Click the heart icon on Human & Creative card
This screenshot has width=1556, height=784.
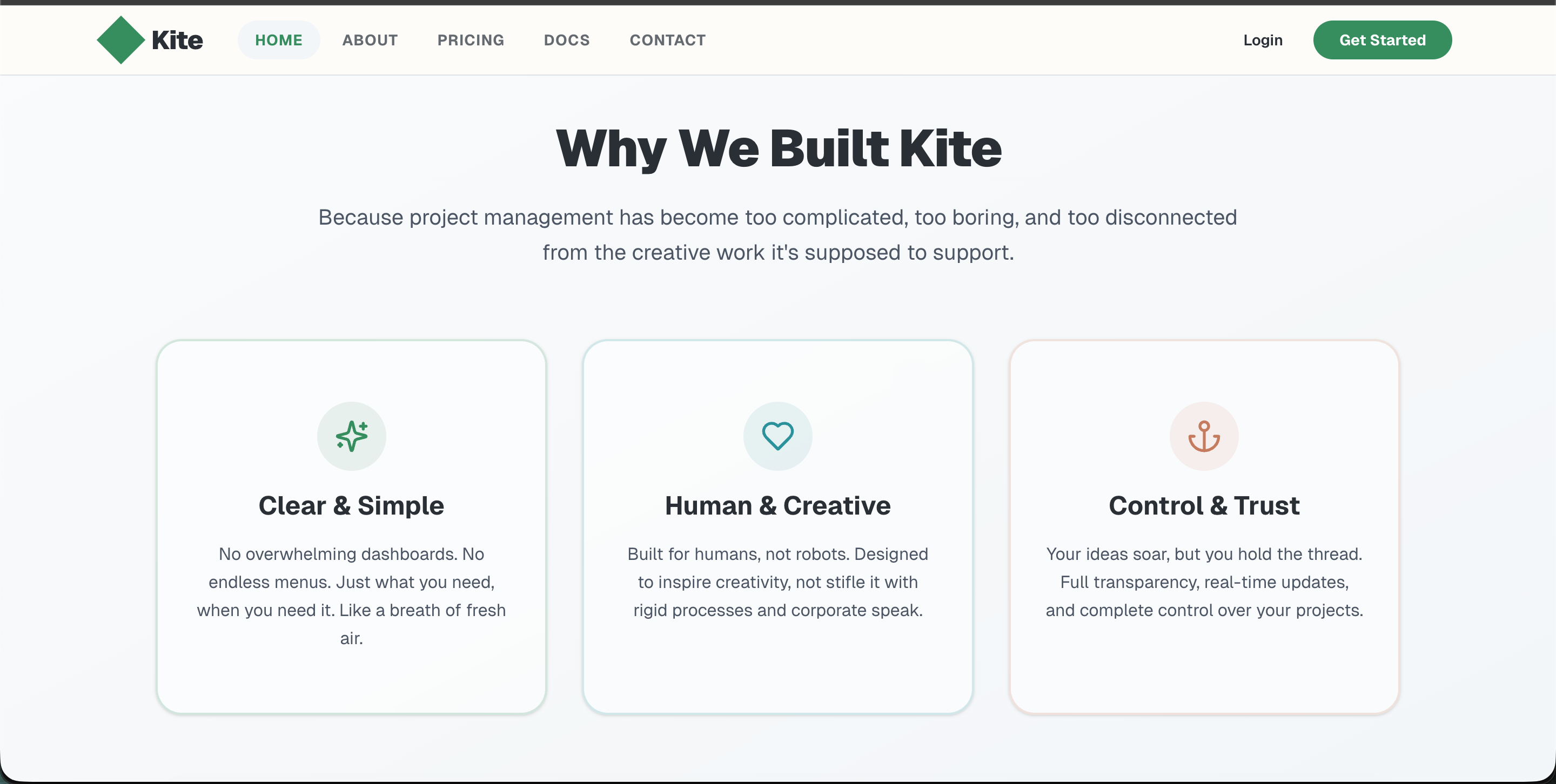coord(777,436)
